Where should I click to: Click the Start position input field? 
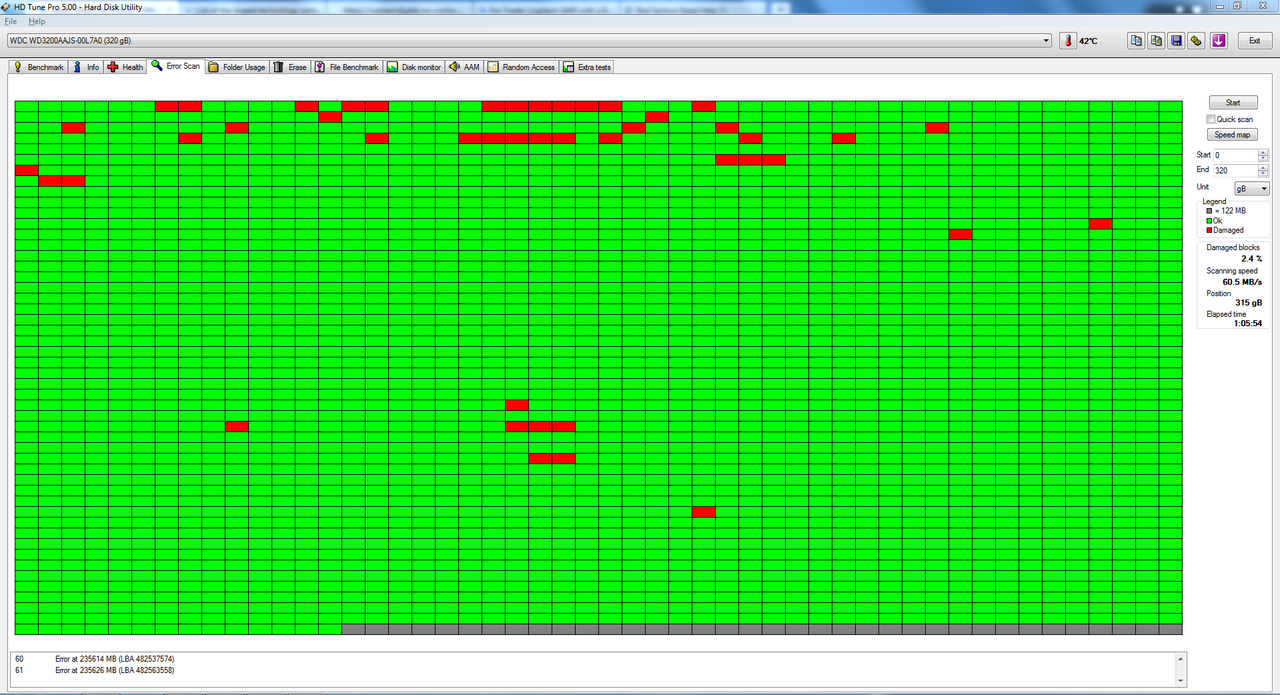click(1235, 155)
